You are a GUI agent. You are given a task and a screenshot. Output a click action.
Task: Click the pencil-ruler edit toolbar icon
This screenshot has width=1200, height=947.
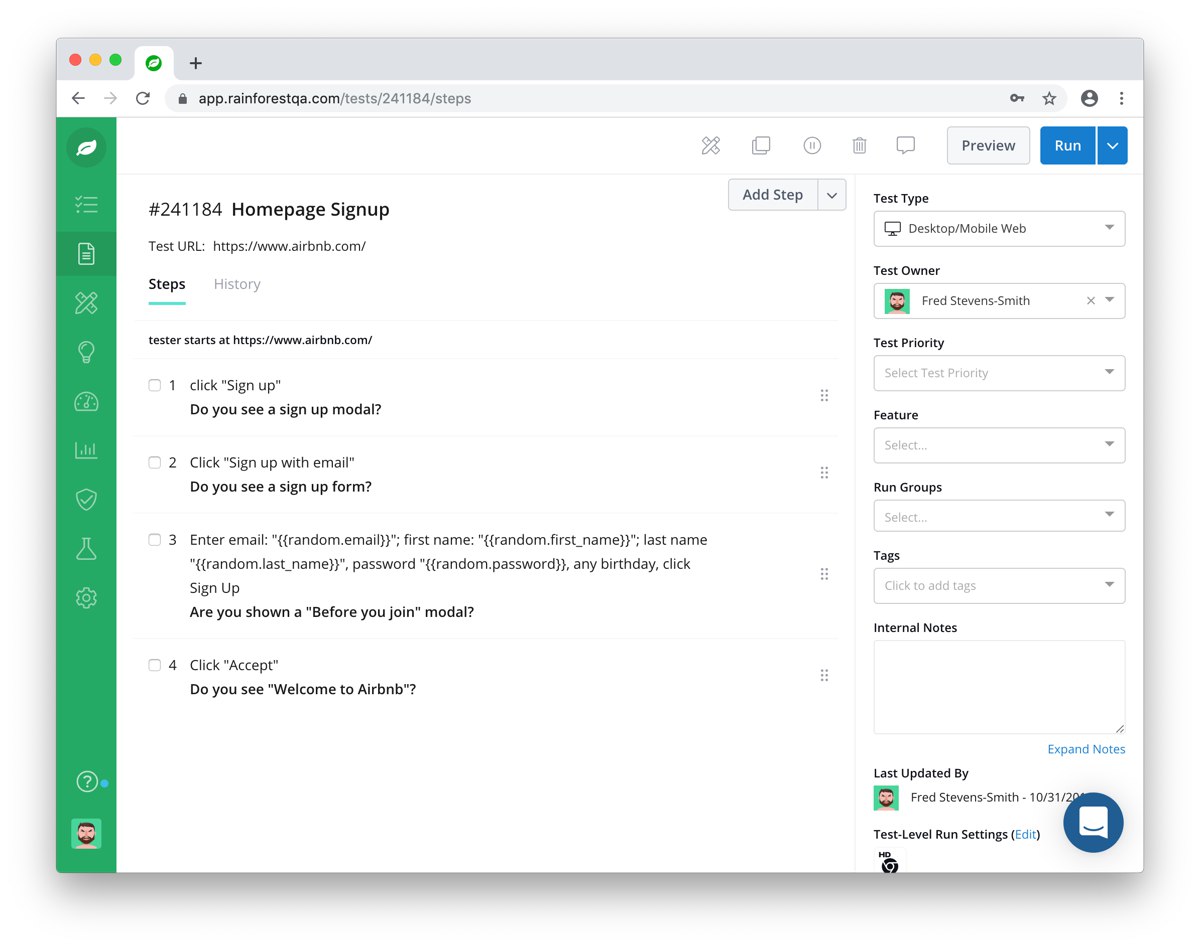pyautogui.click(x=711, y=146)
